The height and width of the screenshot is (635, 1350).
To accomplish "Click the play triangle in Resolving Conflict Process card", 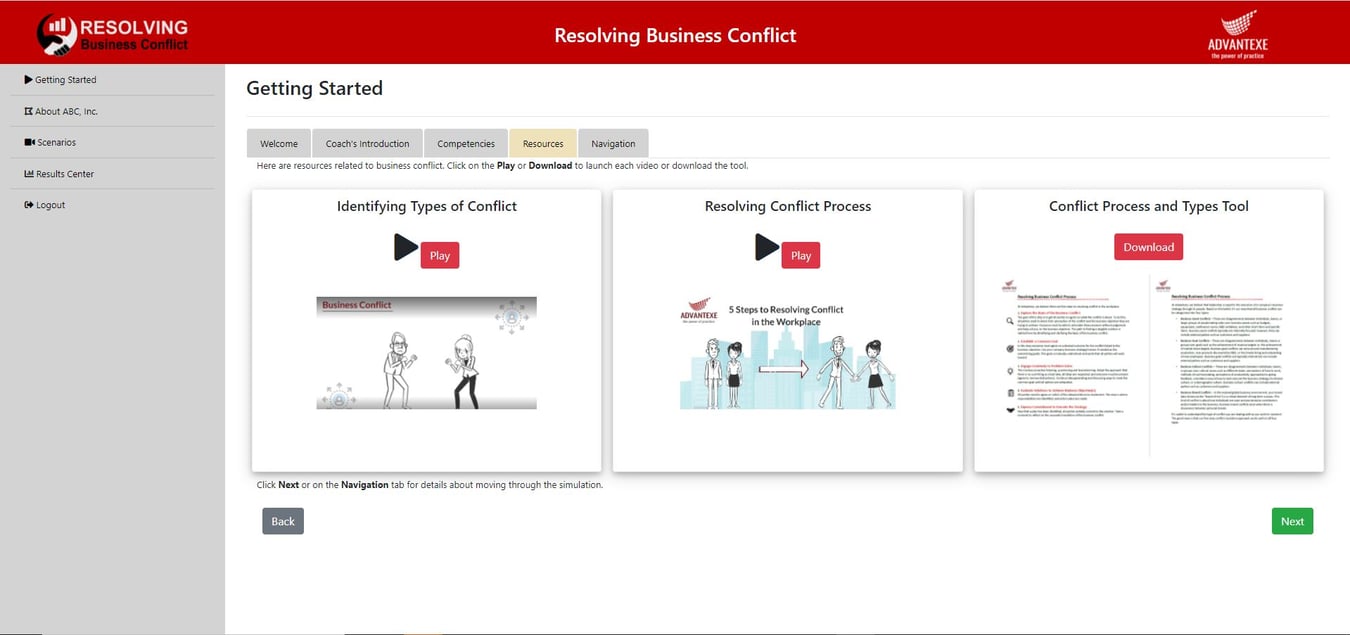I will pyautogui.click(x=767, y=248).
